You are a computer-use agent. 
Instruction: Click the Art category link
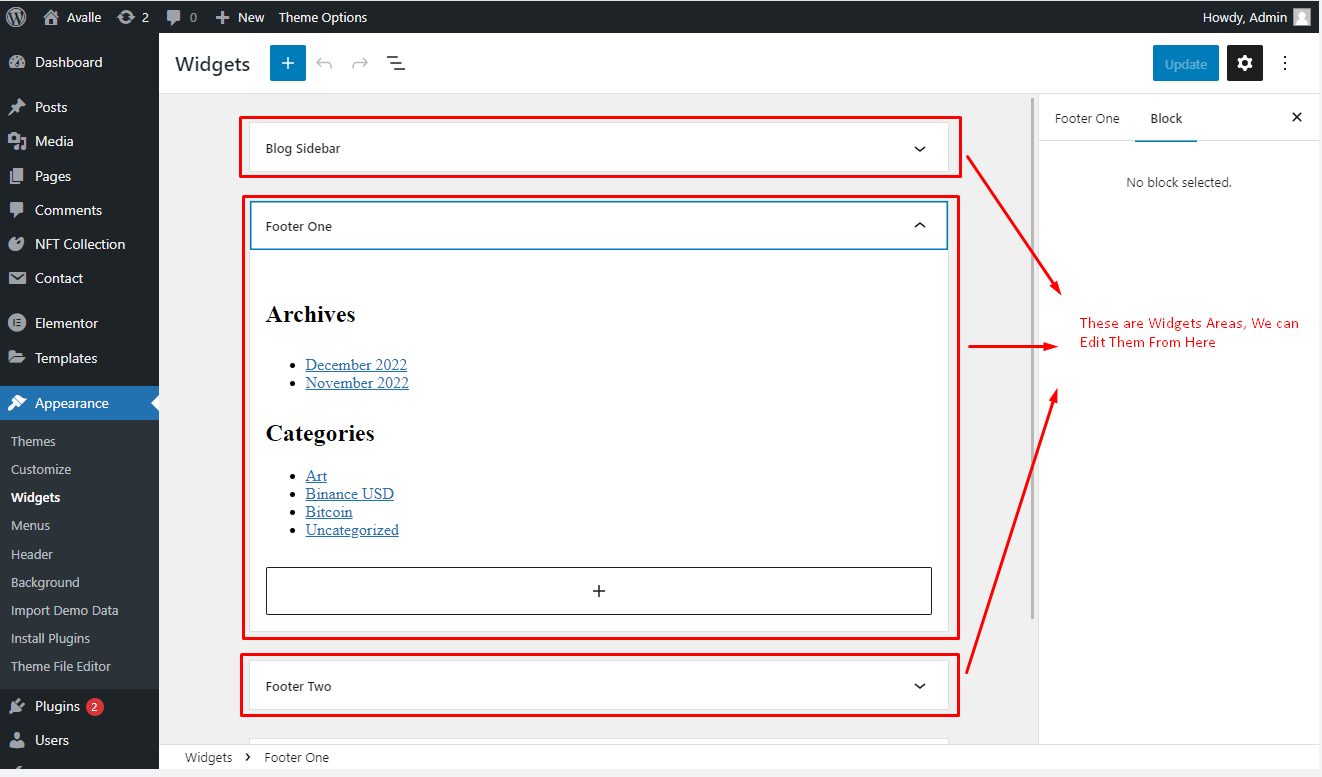[316, 476]
